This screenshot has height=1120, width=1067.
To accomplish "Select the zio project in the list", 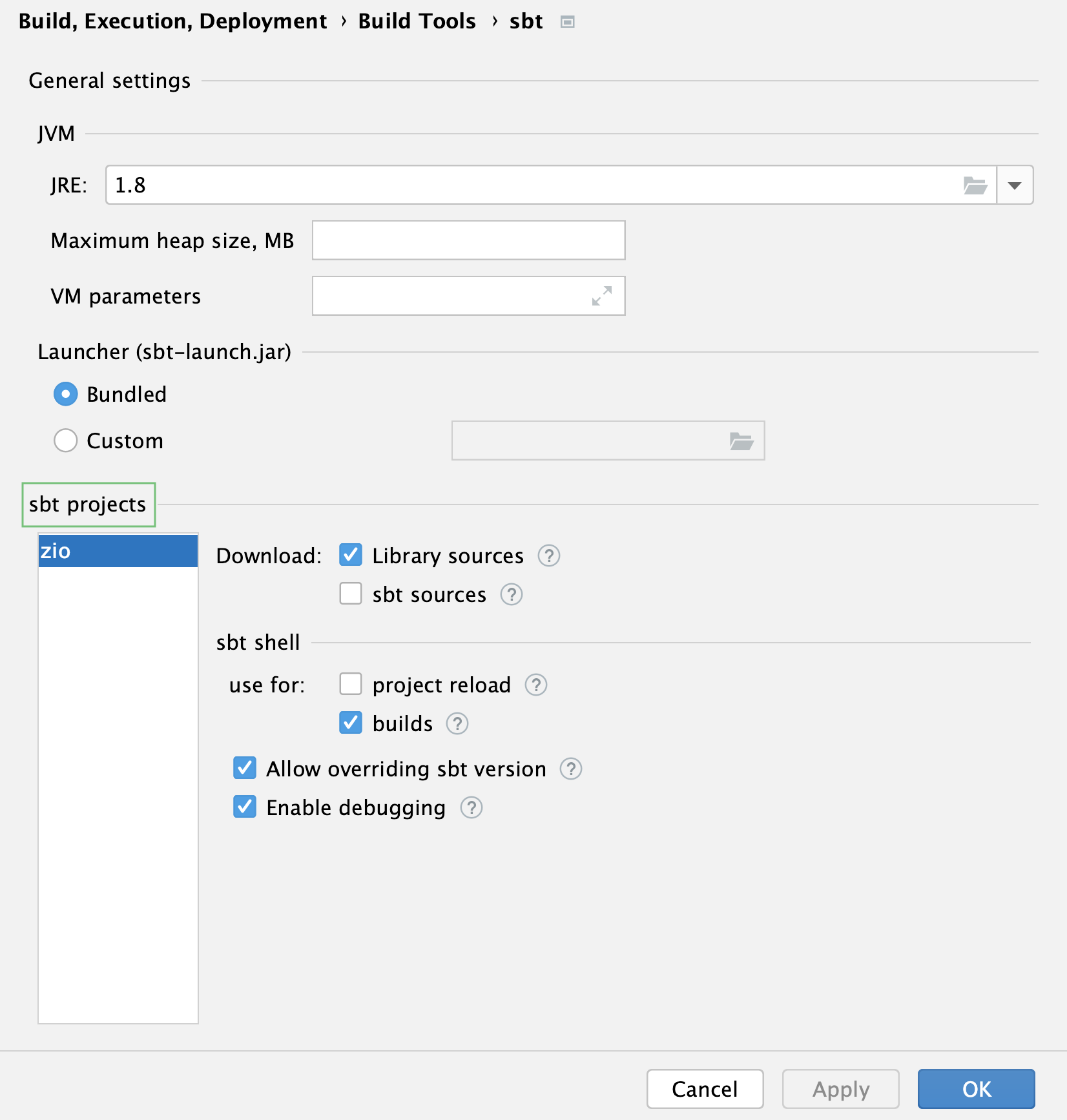I will point(118,550).
